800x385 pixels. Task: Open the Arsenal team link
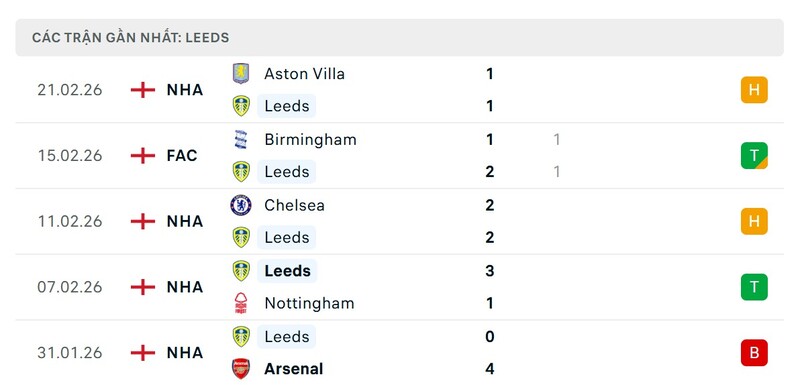click(x=293, y=369)
